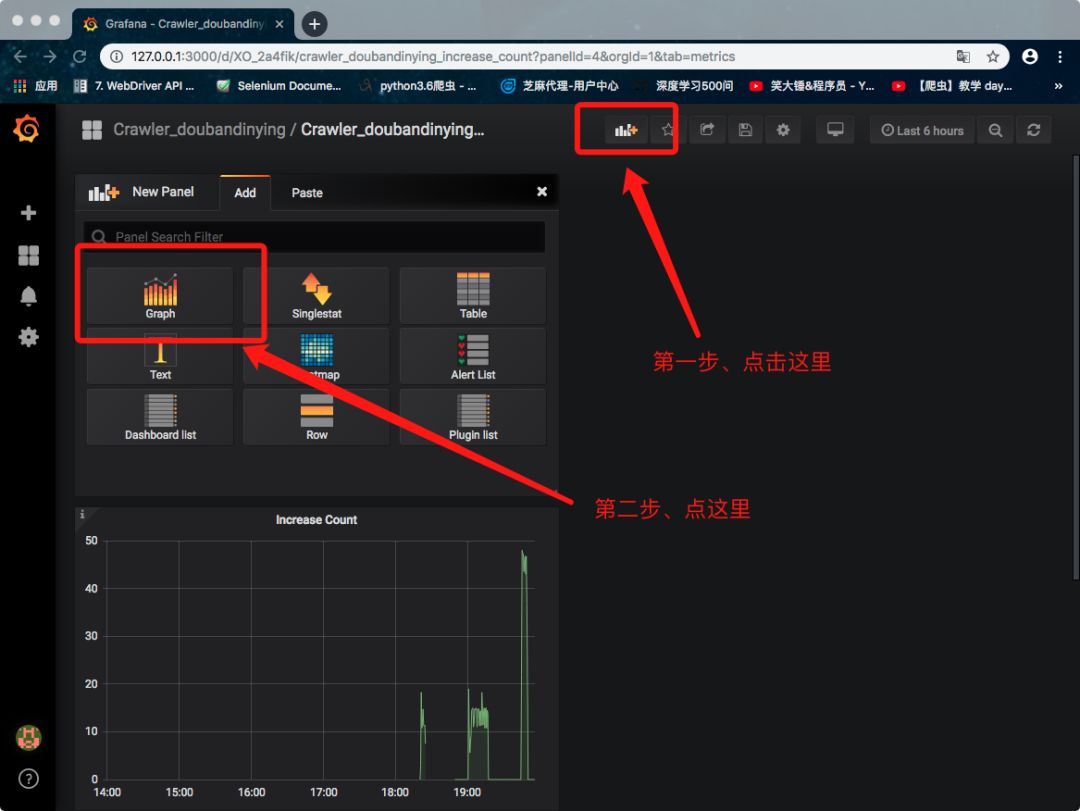Viewport: 1080px width, 811px height.
Task: Open the 应用 apps bookmark
Action: coord(35,85)
